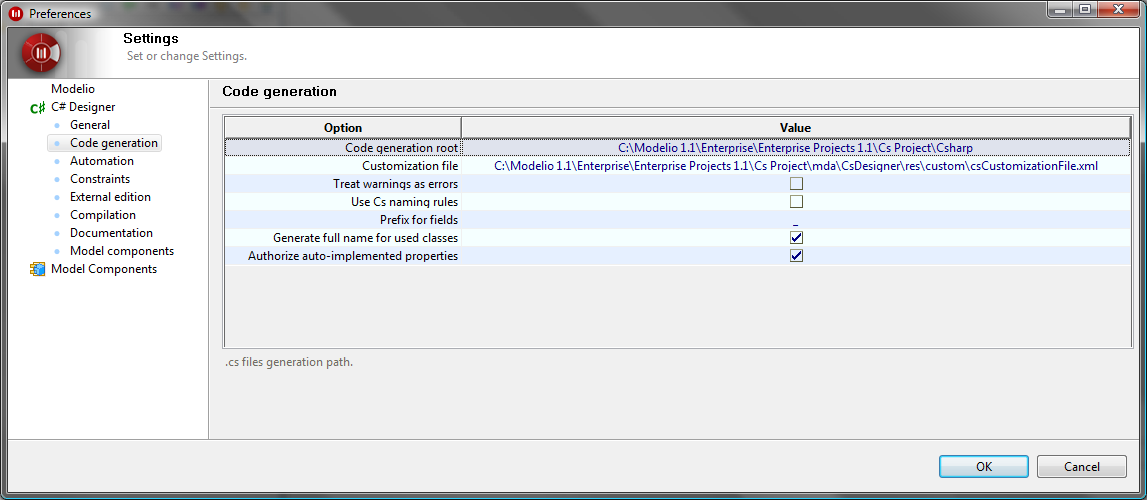1147x500 pixels.
Task: Select the Prefix for fields label
Action: [x=419, y=220]
